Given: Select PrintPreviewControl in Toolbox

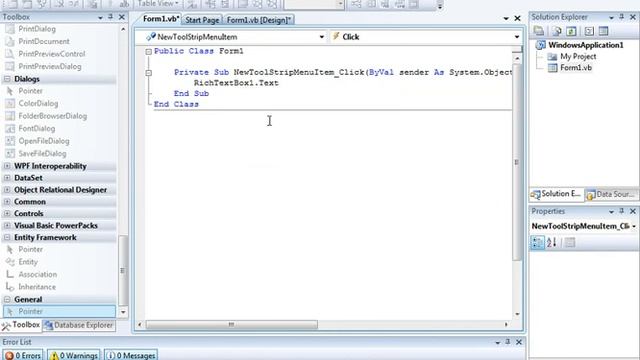Looking at the screenshot, I should point(51,54).
